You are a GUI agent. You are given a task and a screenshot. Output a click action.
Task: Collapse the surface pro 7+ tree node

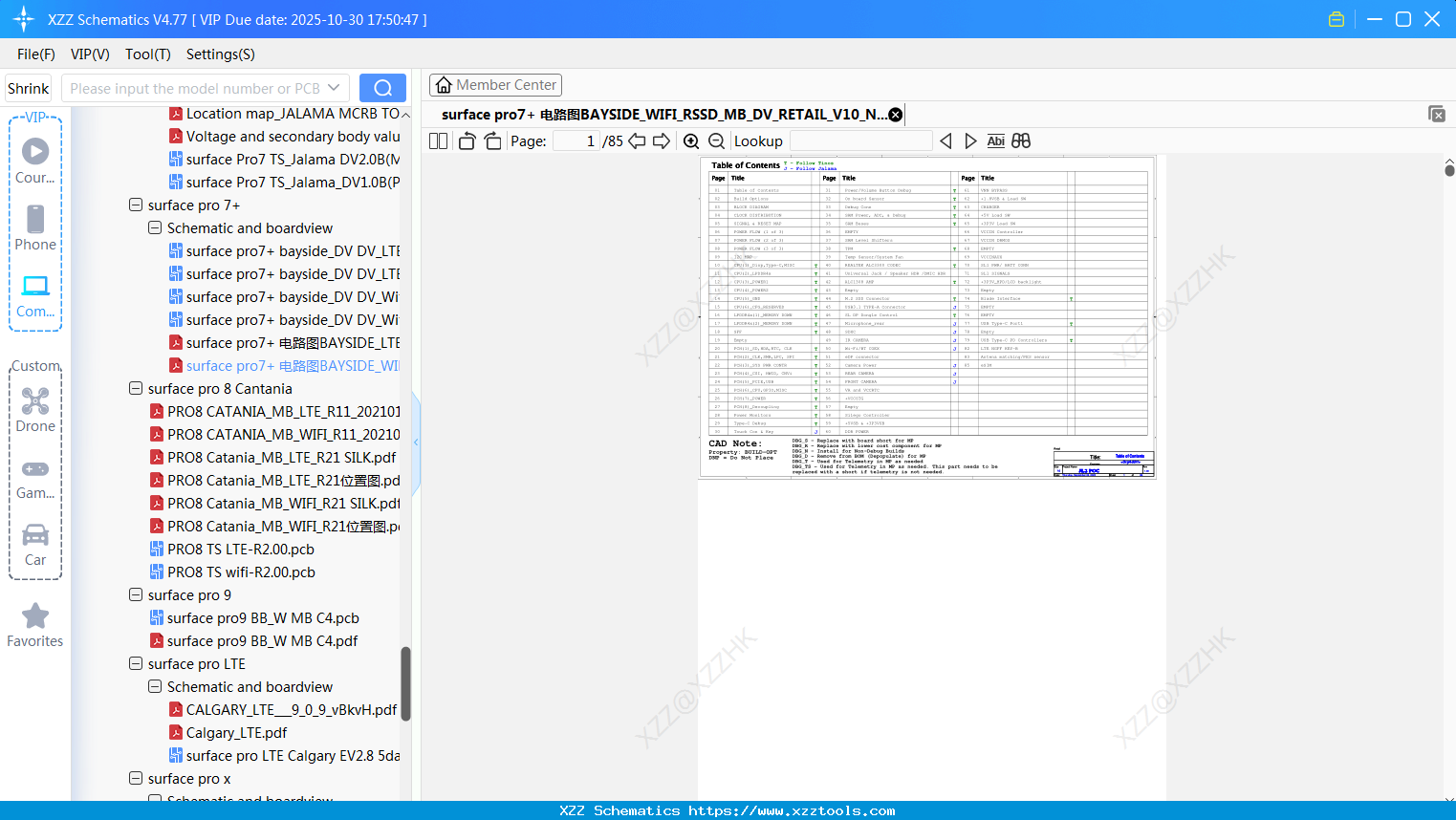tap(136, 205)
